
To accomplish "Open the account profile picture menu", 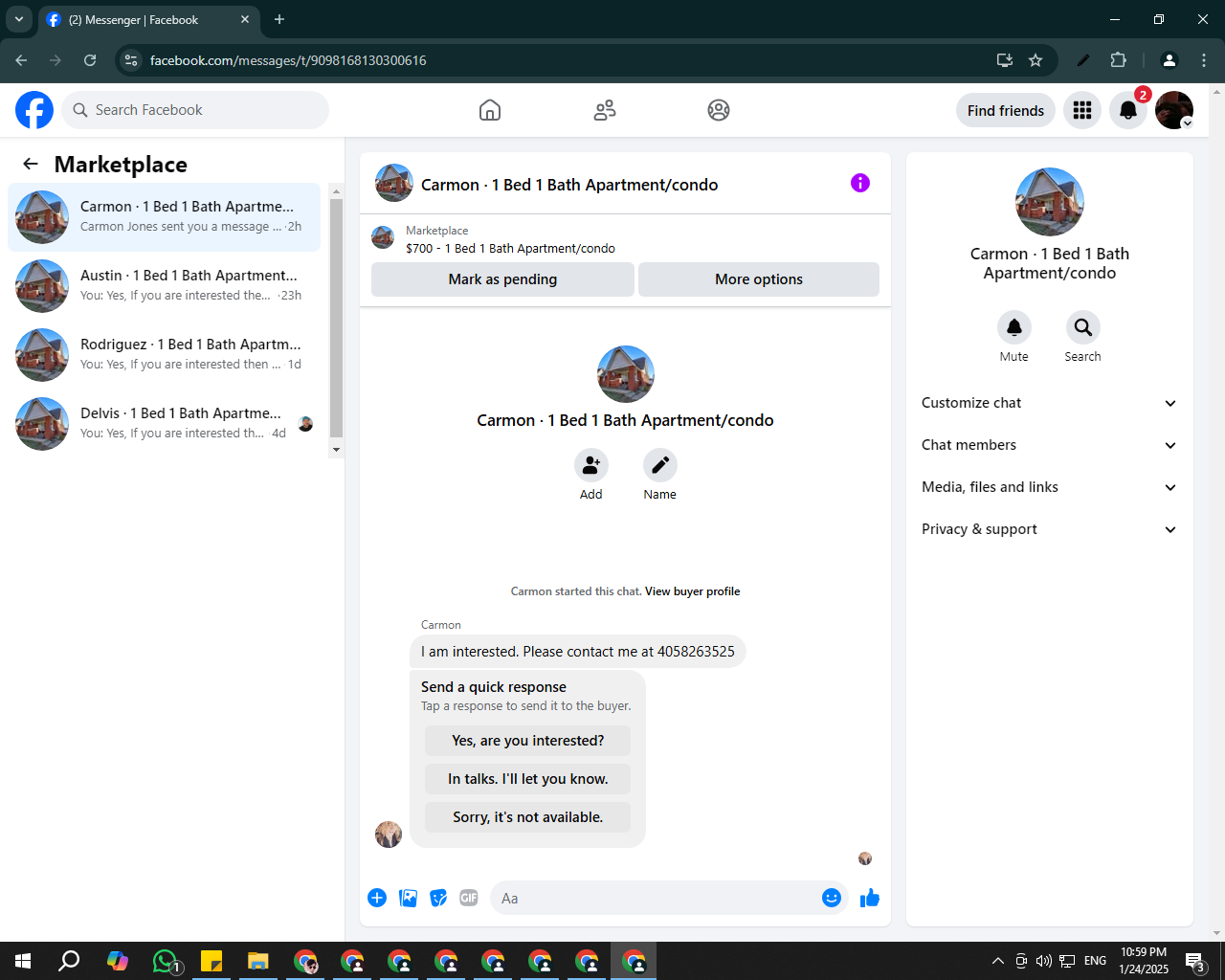I will 1174,110.
